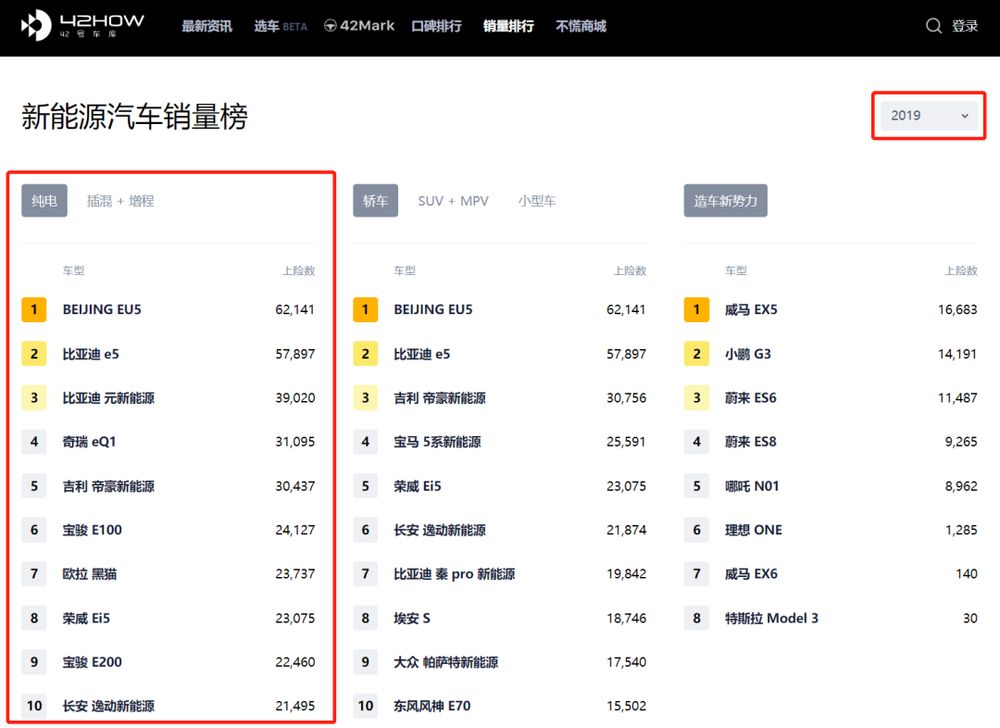Click 东风风神 E70 entry

coord(432,706)
